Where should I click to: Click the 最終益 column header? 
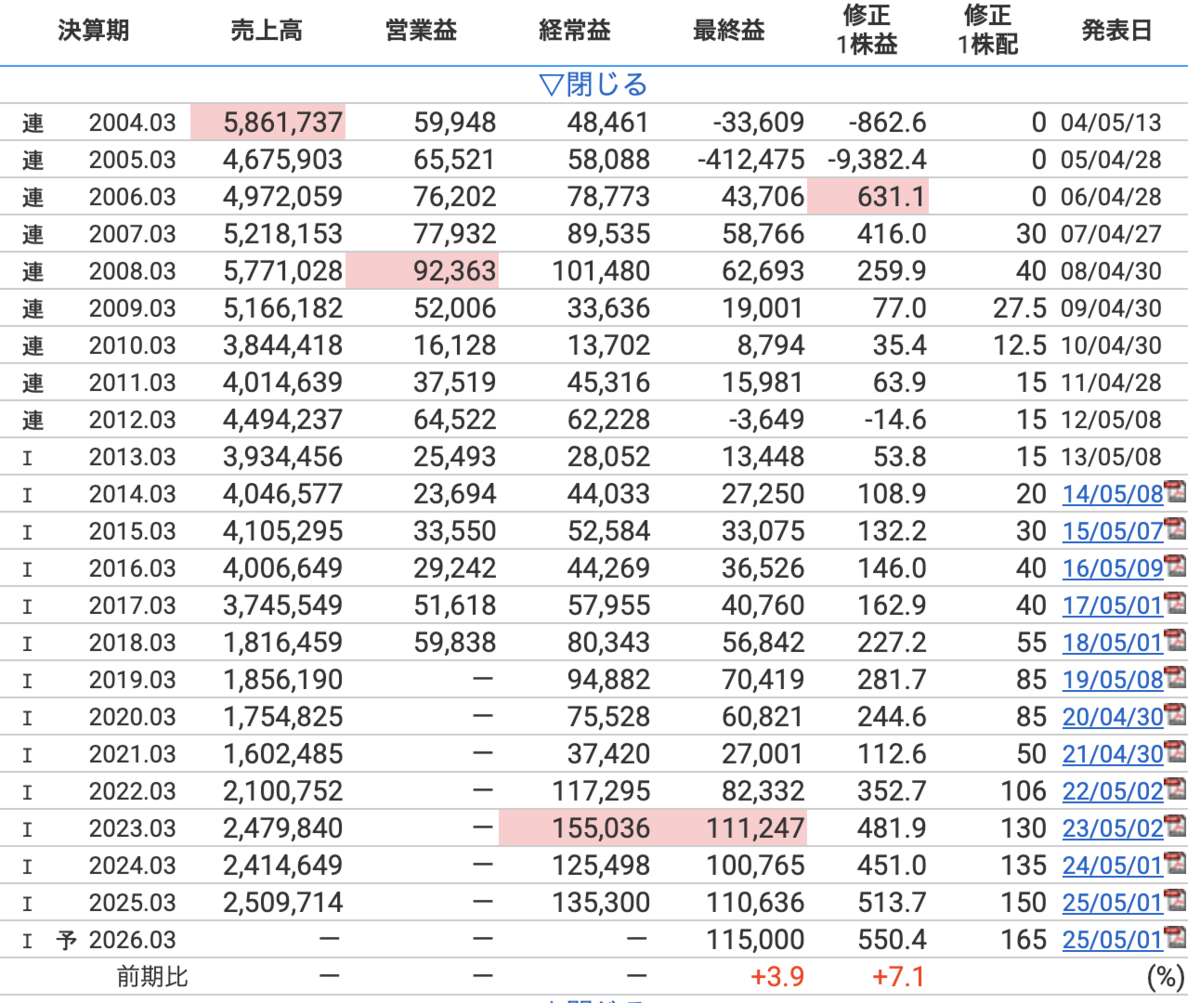729,31
